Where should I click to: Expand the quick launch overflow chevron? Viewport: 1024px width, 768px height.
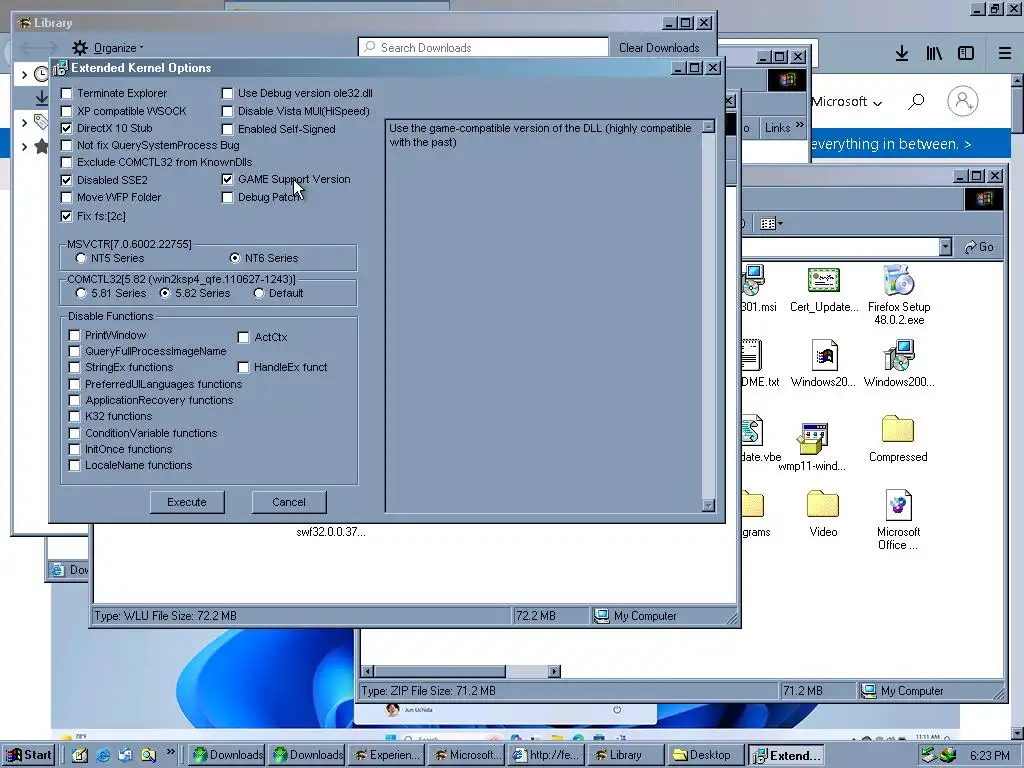[170, 752]
